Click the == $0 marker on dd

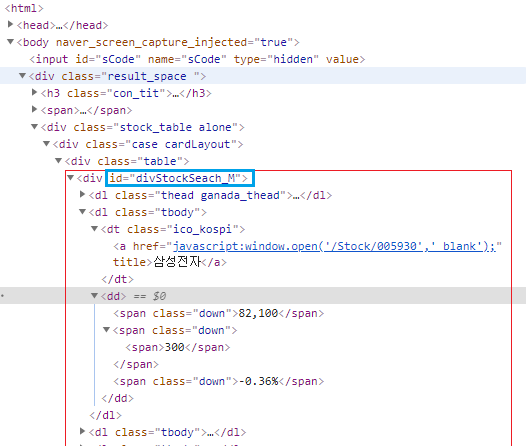150,296
